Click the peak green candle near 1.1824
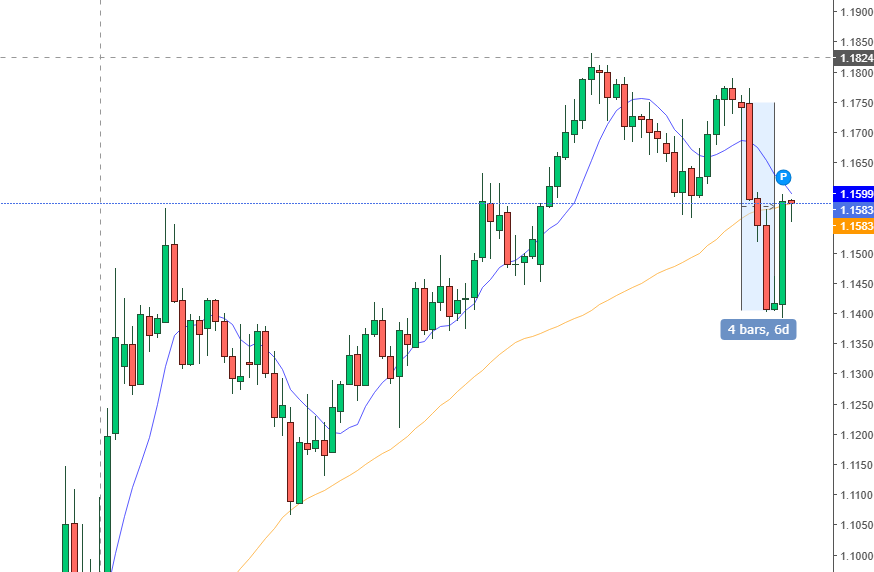The height and width of the screenshot is (572, 874). [x=591, y=72]
